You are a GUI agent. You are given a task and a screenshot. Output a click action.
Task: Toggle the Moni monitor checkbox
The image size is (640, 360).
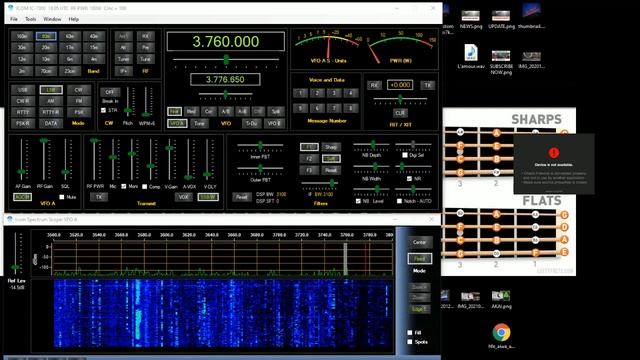124,187
